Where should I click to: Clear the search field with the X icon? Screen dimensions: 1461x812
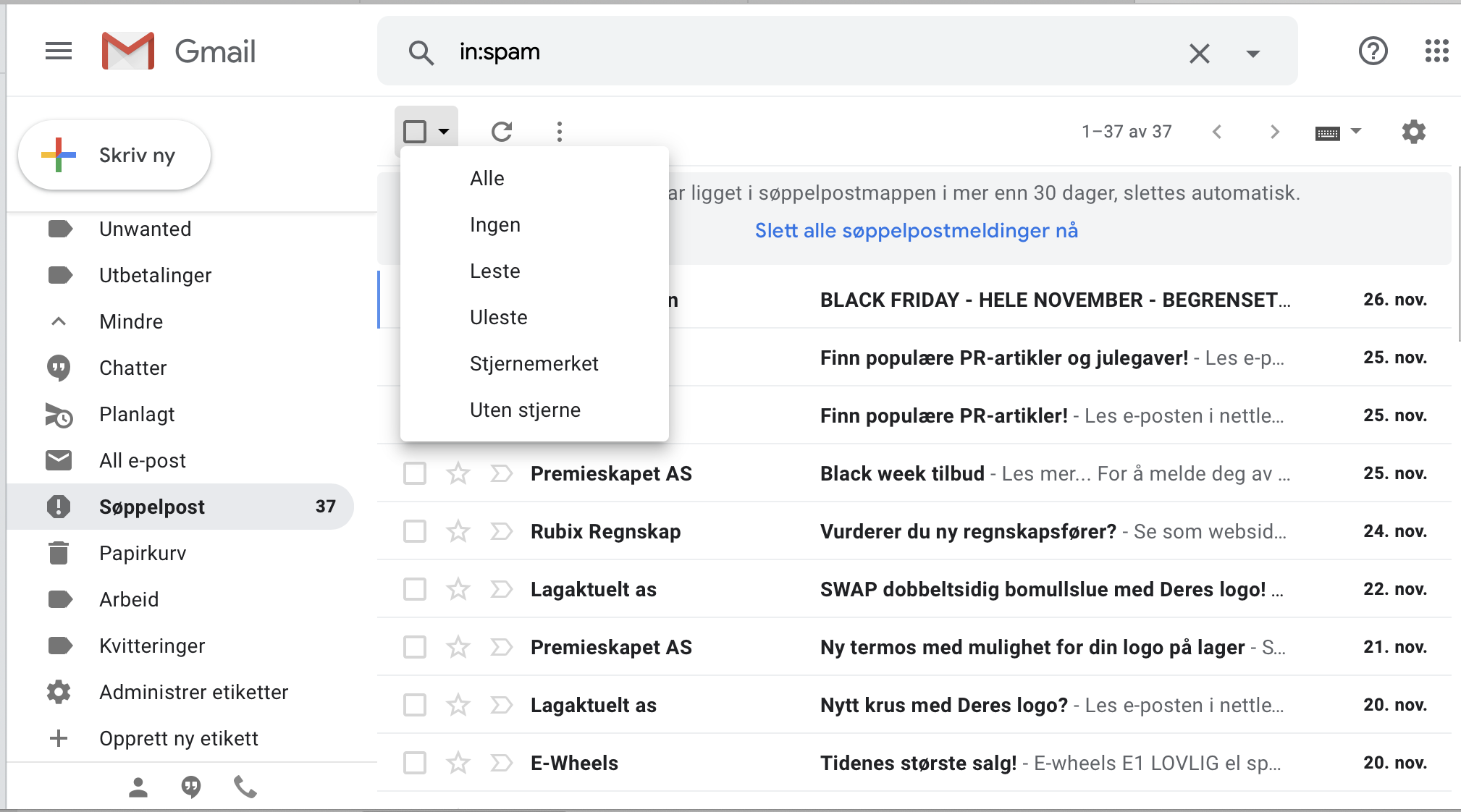[x=1200, y=52]
